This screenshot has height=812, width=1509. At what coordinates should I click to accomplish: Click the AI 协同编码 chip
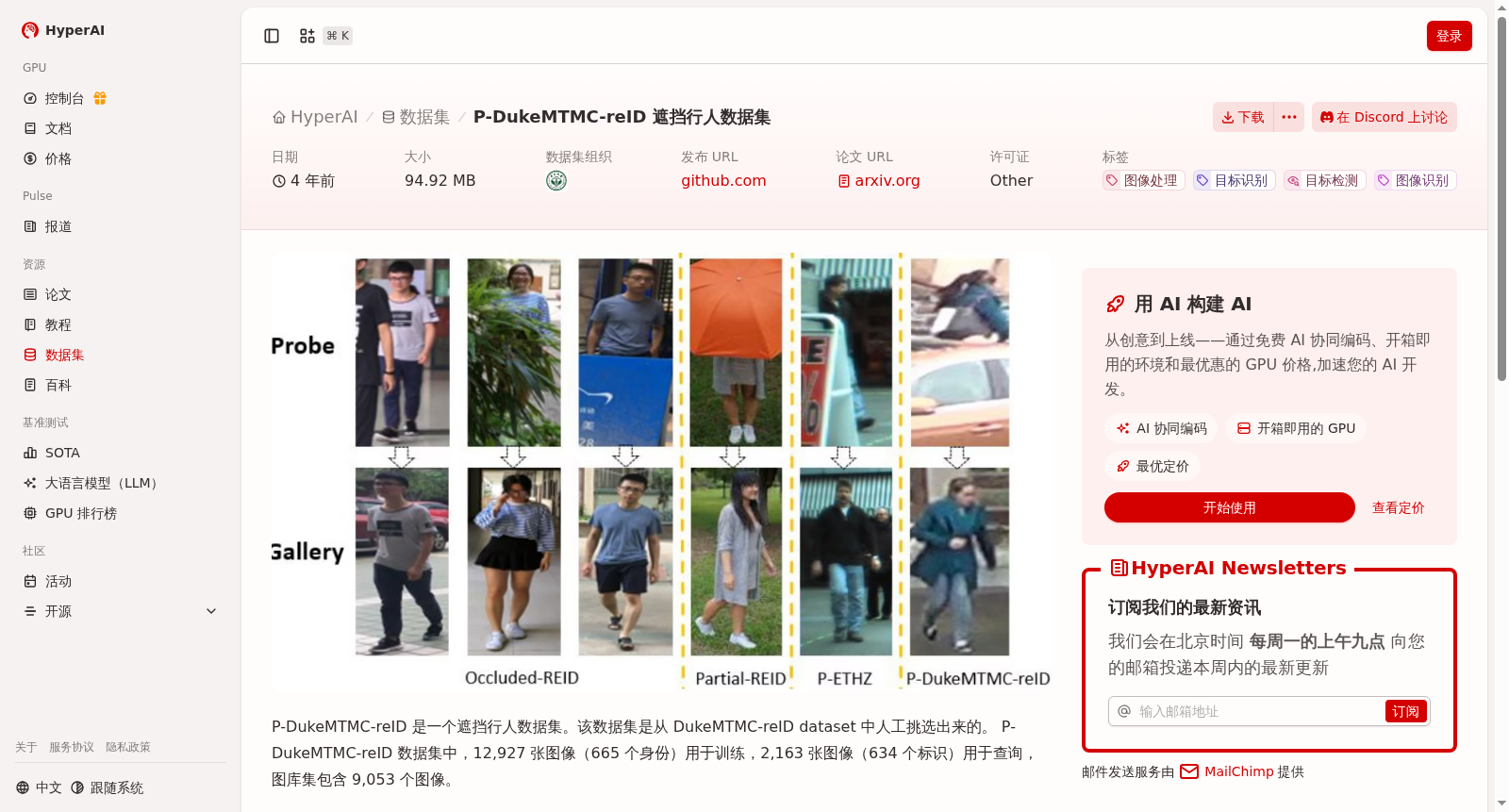1161,428
